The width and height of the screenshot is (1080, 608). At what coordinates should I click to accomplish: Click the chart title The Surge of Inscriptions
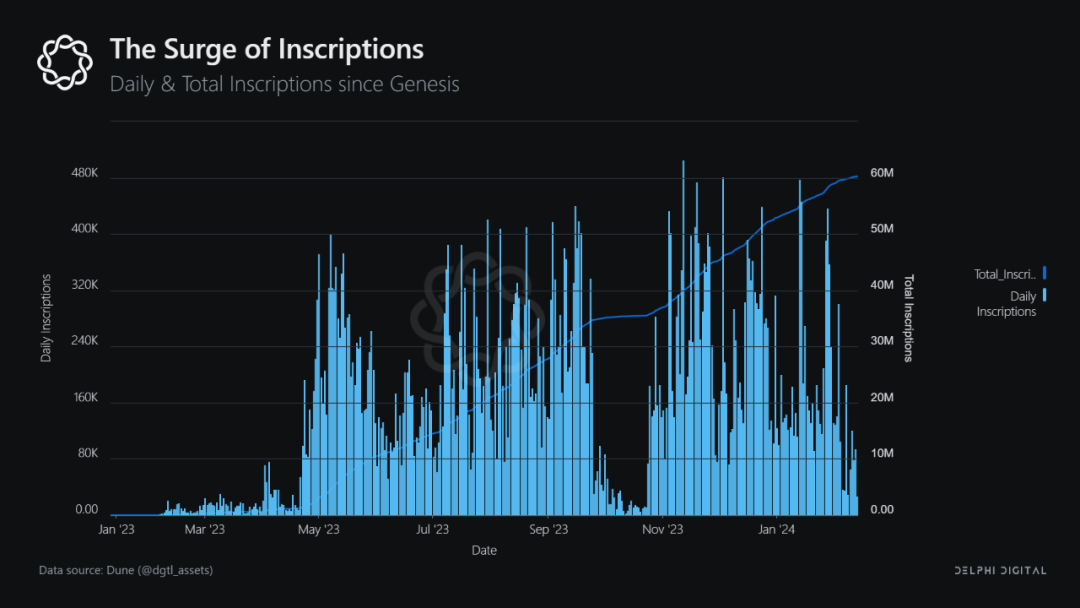[x=266, y=49]
